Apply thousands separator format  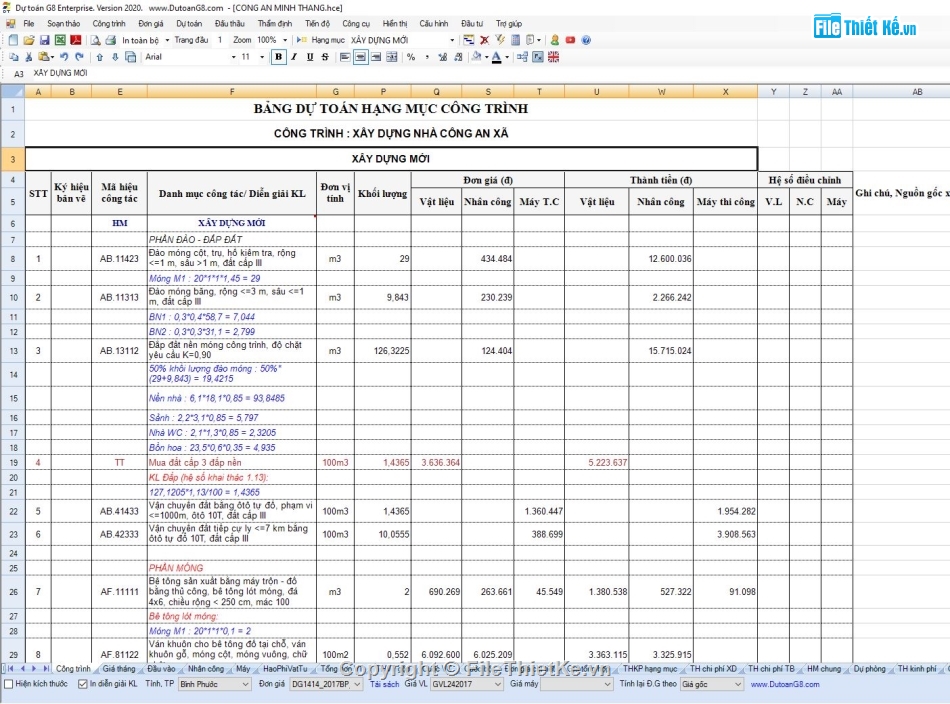click(x=427, y=57)
